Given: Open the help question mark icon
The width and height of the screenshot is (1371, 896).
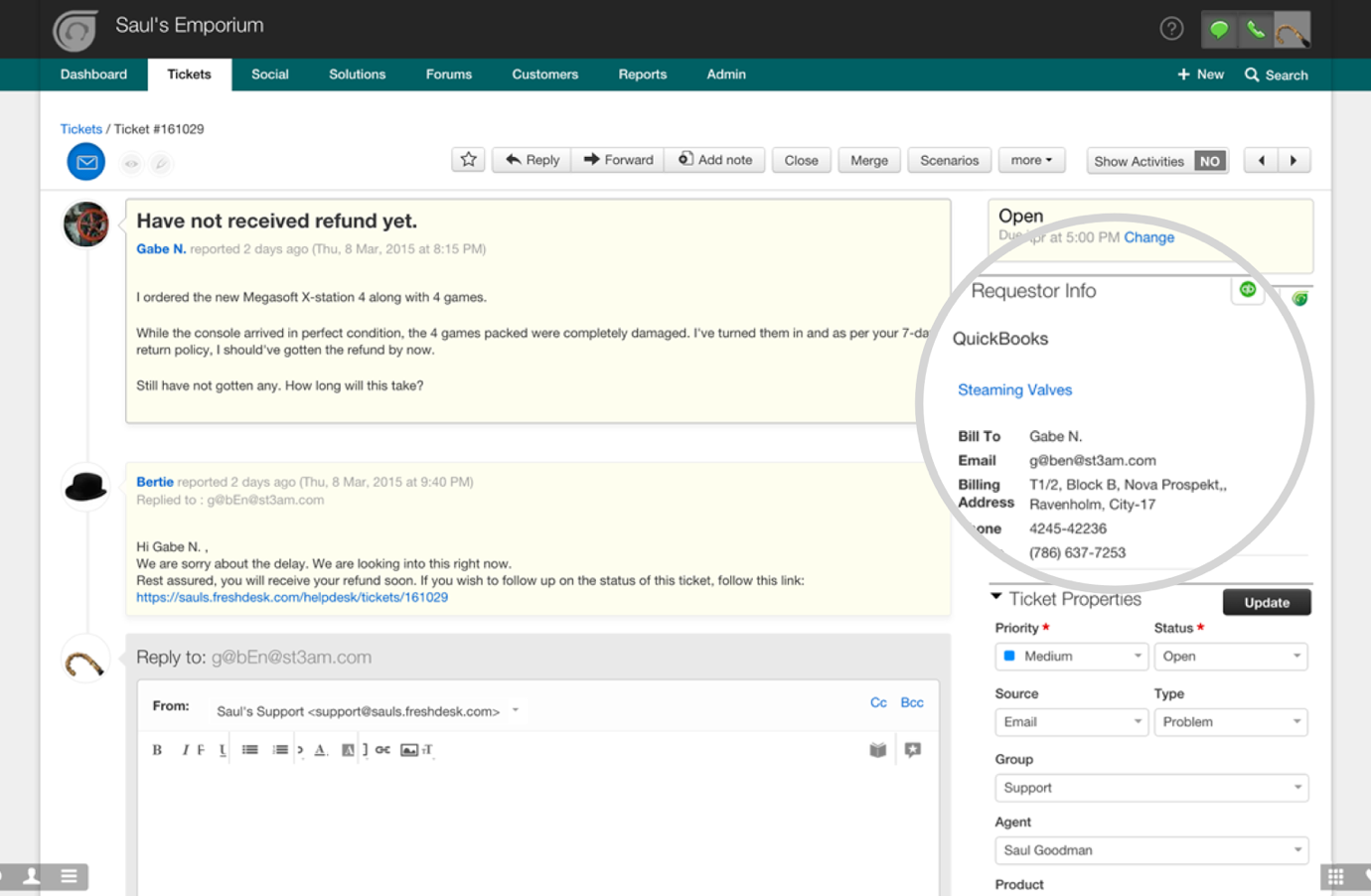Looking at the screenshot, I should pos(1171,29).
